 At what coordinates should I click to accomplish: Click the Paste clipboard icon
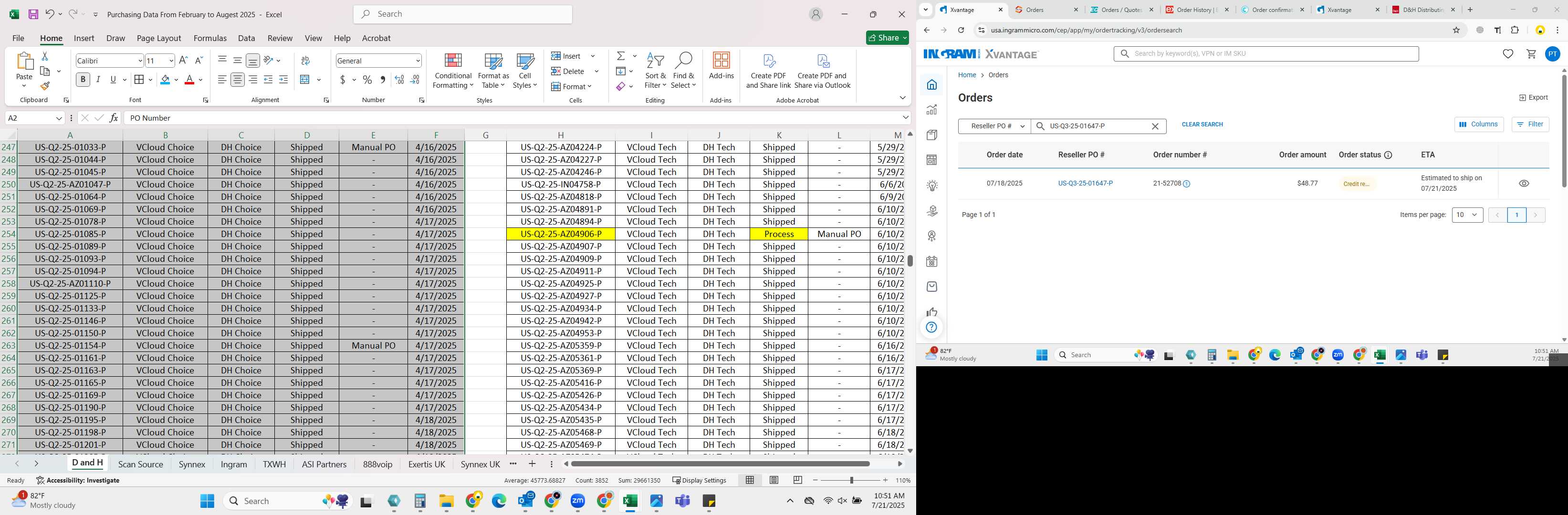coord(24,62)
